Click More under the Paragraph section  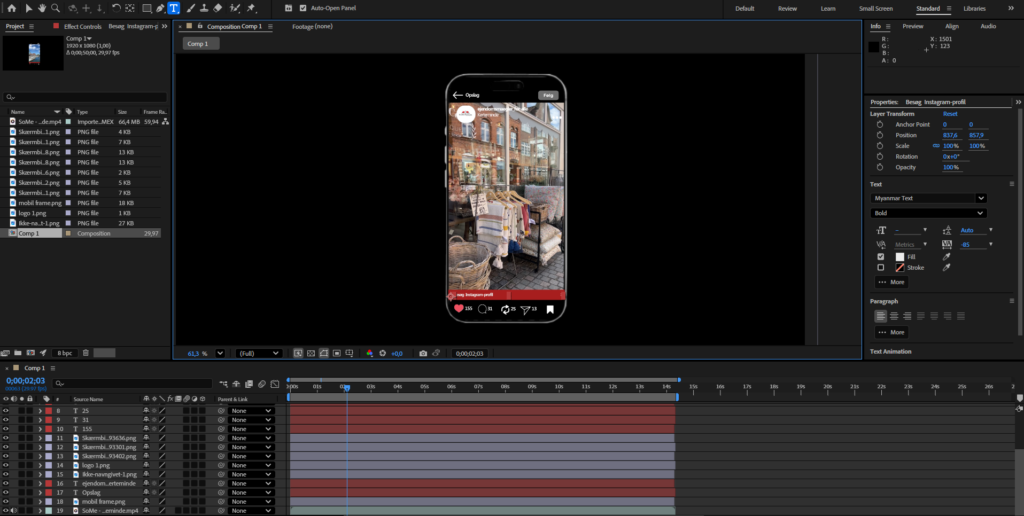click(x=891, y=332)
